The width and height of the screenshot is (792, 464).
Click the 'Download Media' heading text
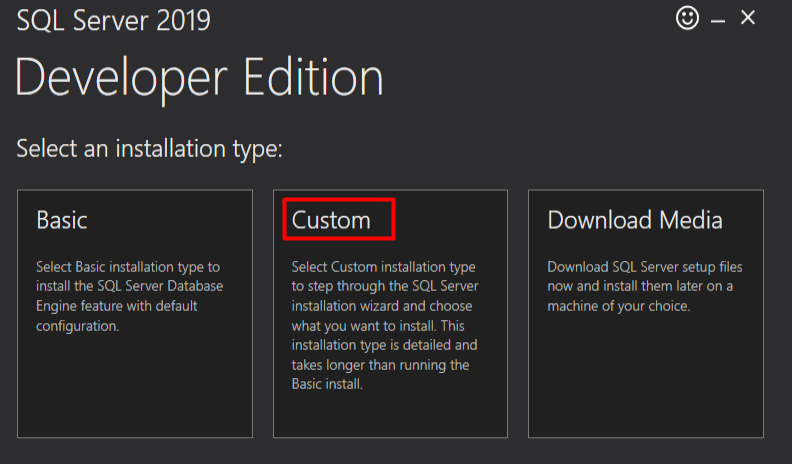pos(635,221)
